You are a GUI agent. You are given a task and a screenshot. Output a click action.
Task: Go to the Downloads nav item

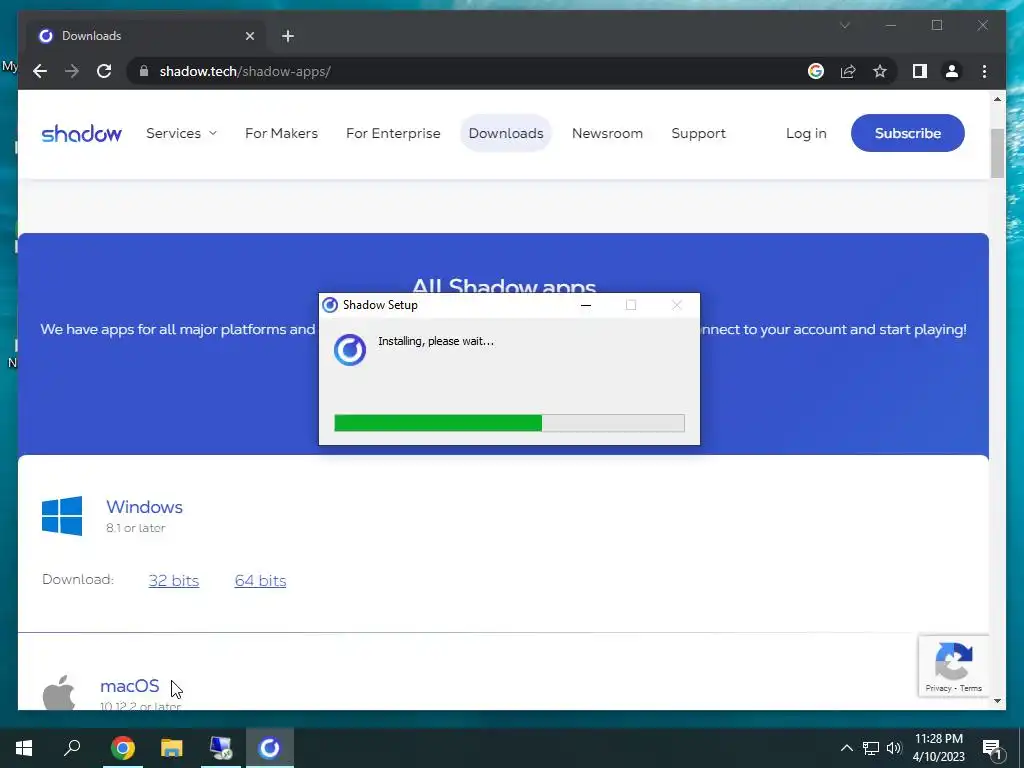[506, 133]
